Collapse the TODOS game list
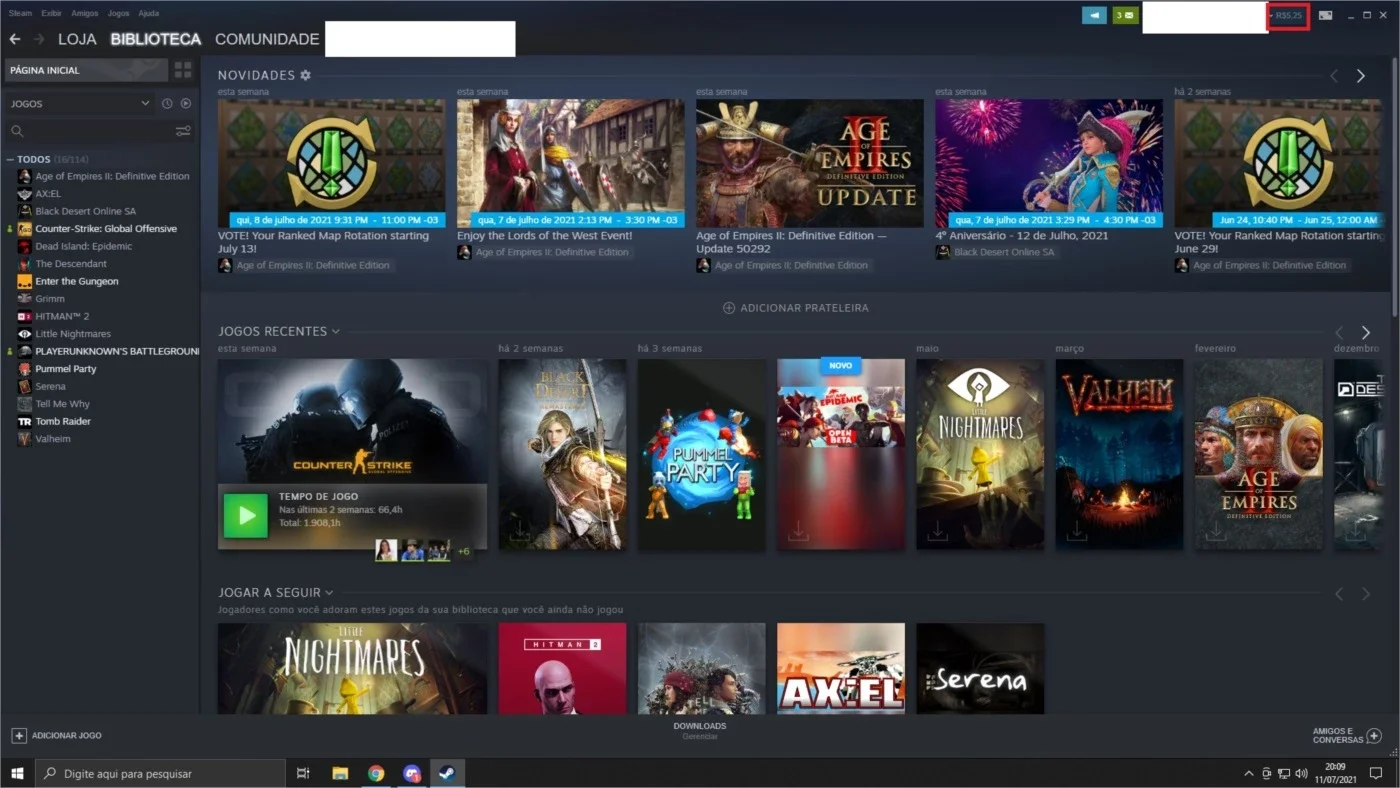 (x=10, y=159)
